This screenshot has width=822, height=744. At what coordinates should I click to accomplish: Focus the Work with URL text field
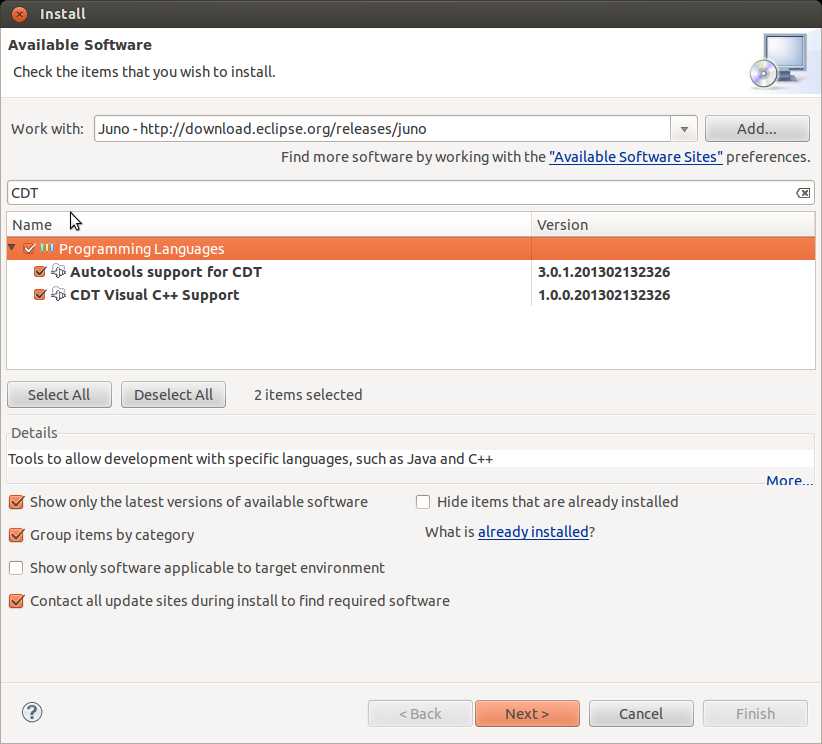click(x=382, y=128)
